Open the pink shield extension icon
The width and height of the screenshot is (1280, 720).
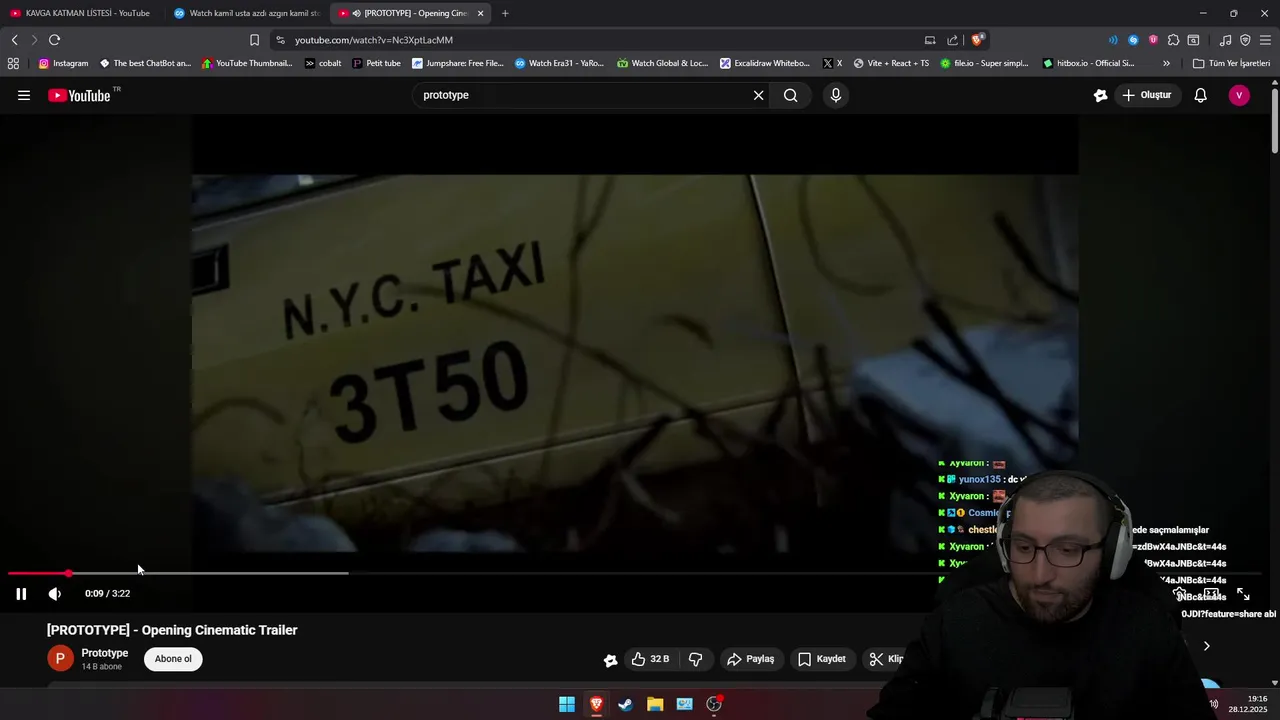[x=1153, y=40]
